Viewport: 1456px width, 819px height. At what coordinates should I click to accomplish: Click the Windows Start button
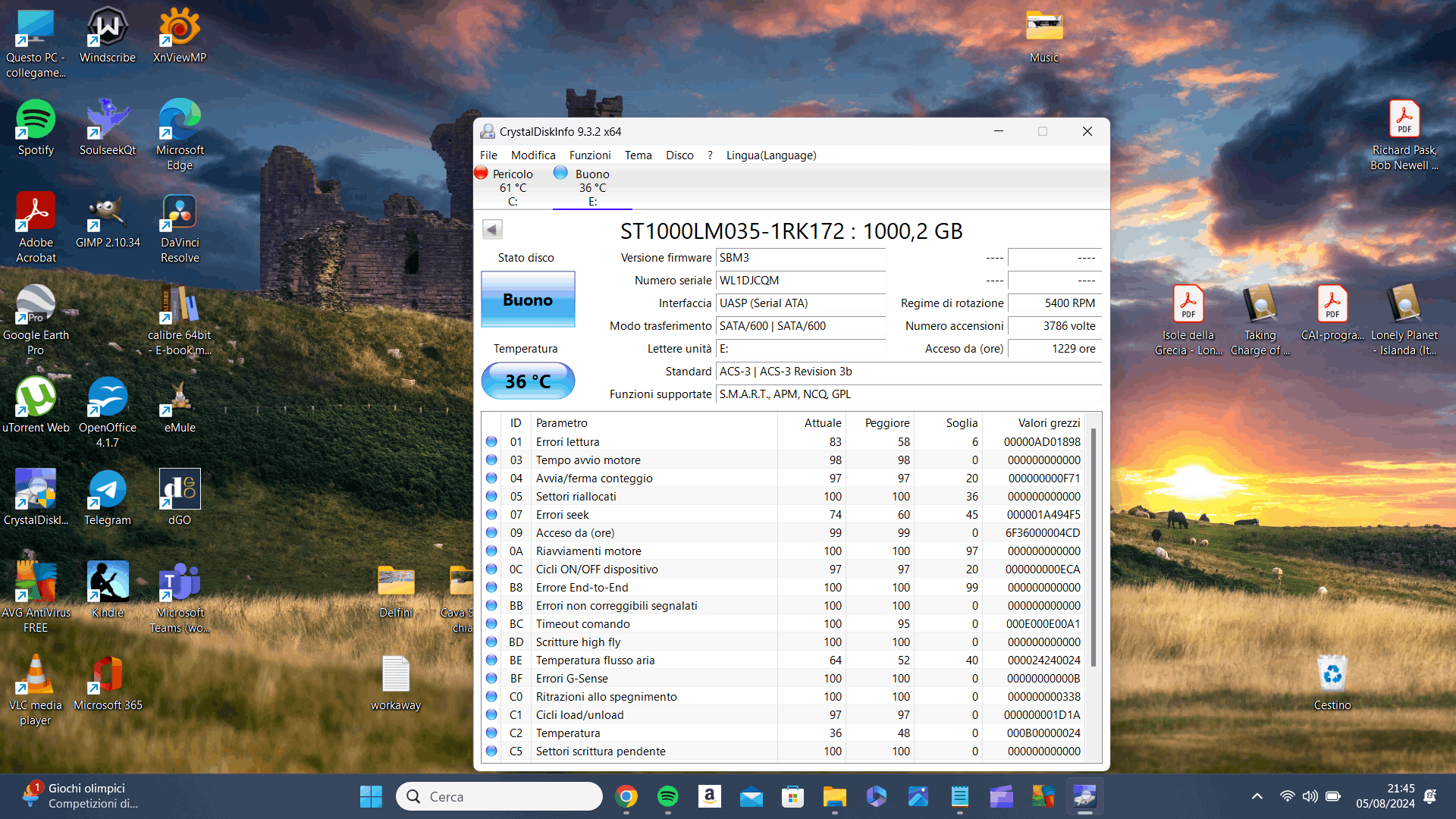(x=371, y=796)
